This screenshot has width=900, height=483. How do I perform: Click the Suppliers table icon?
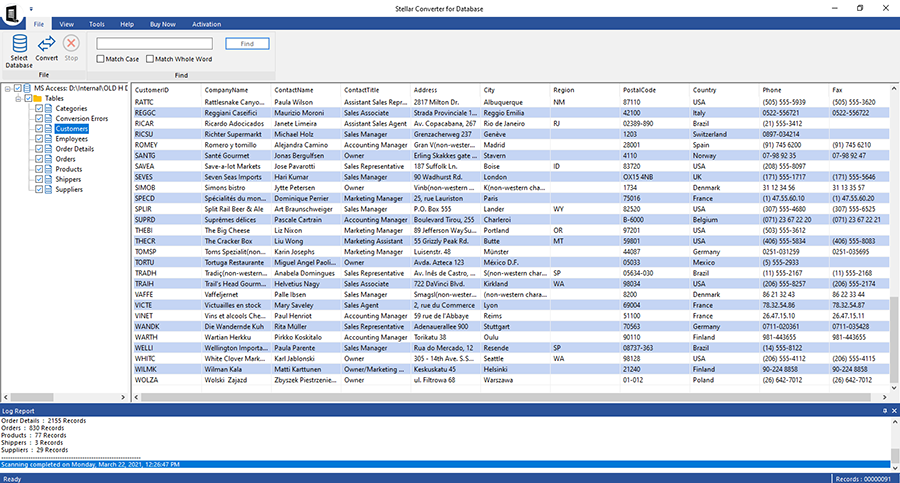[x=49, y=189]
